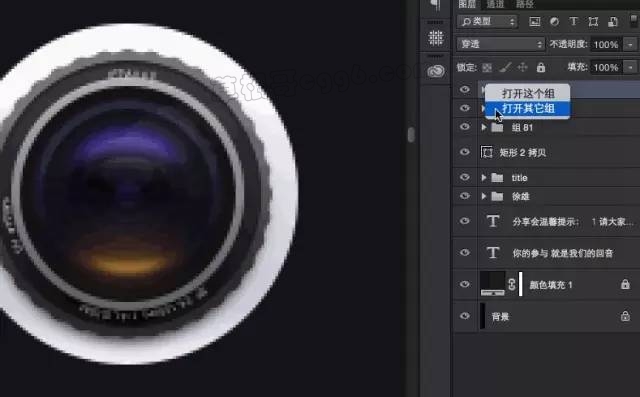This screenshot has height=397, width=640.
Task: Choose 打开这个组 from the context menu
Action: click(x=528, y=93)
